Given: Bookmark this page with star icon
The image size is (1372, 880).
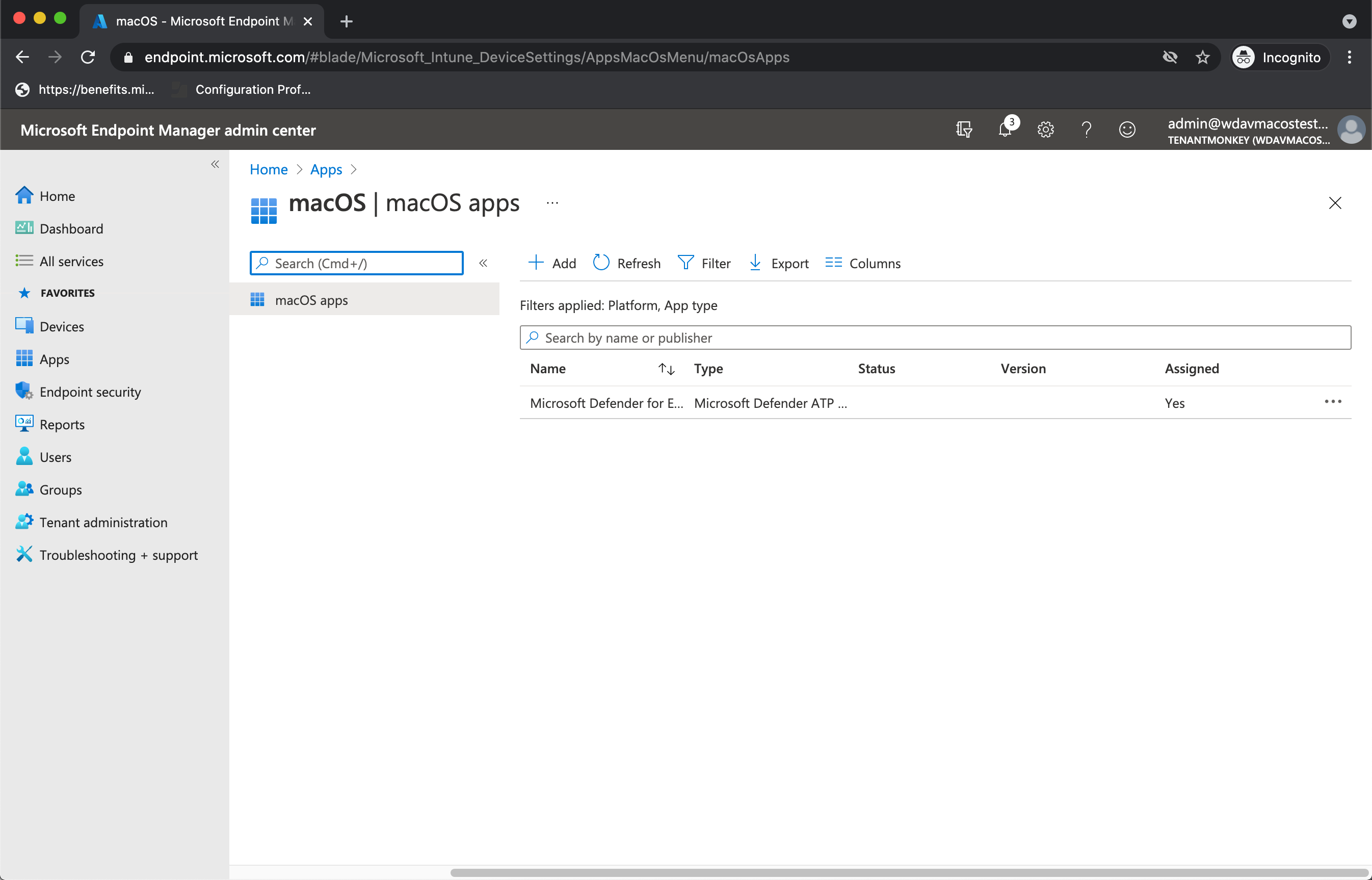Looking at the screenshot, I should (1202, 57).
